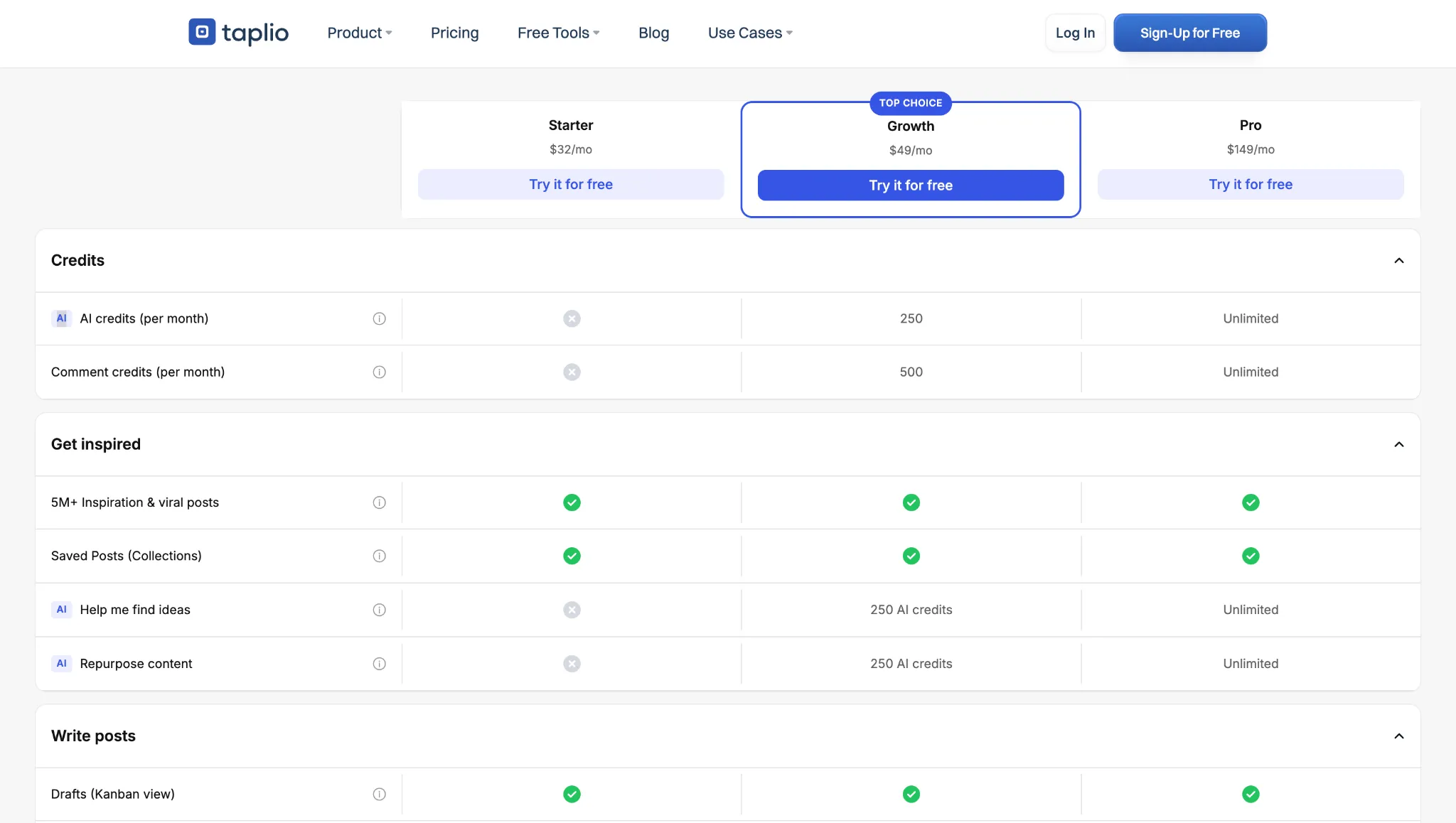Collapse the Credits section
The image size is (1456, 823).
tap(1398, 260)
